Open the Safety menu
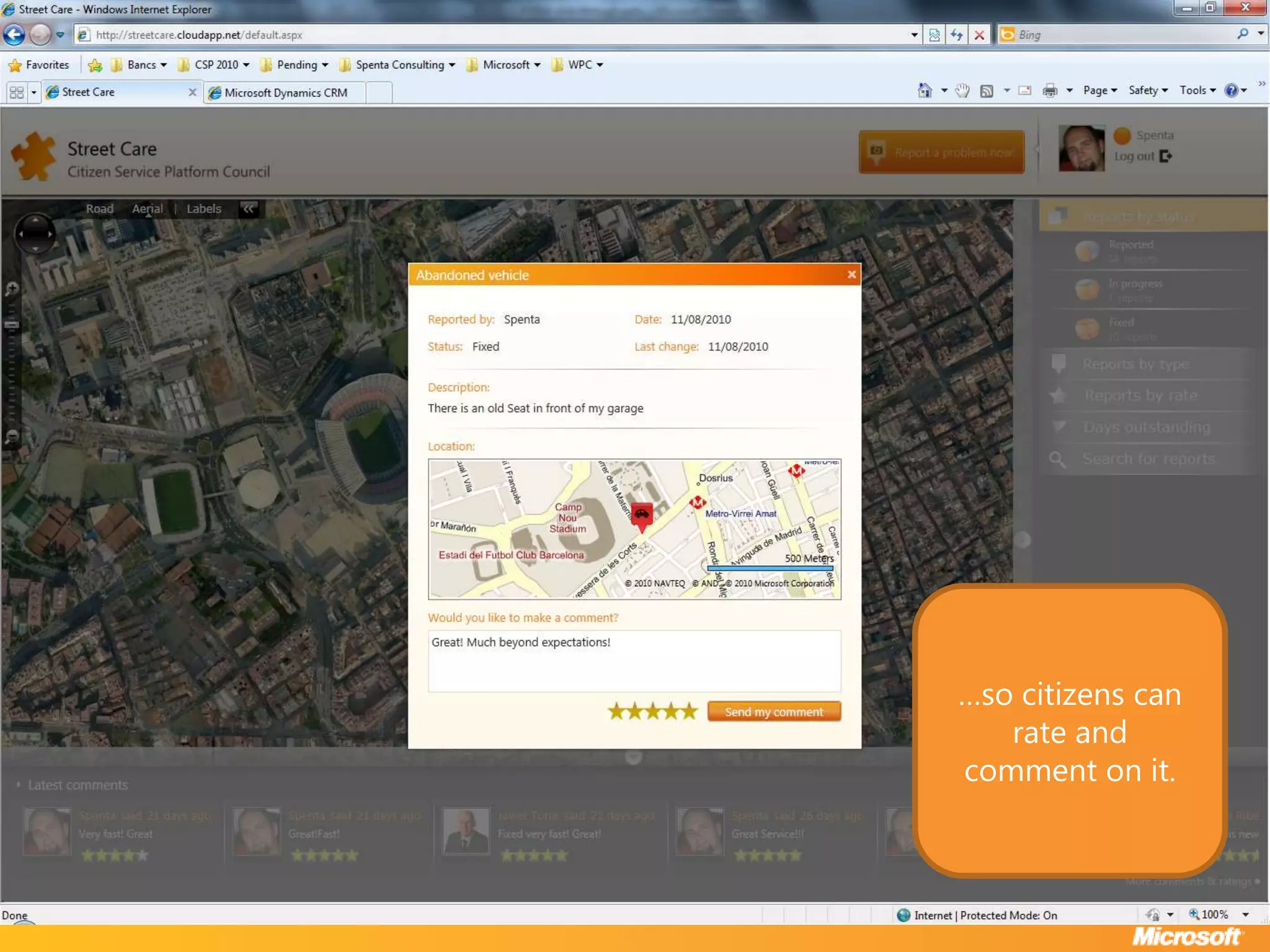The image size is (1270, 952). pos(1148,90)
